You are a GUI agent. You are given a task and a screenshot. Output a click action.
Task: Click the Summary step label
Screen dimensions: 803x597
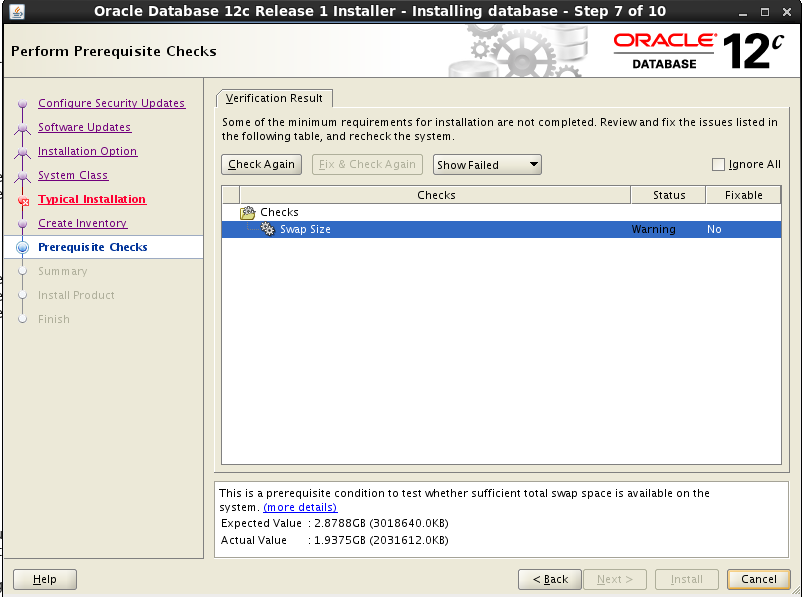(x=62, y=271)
